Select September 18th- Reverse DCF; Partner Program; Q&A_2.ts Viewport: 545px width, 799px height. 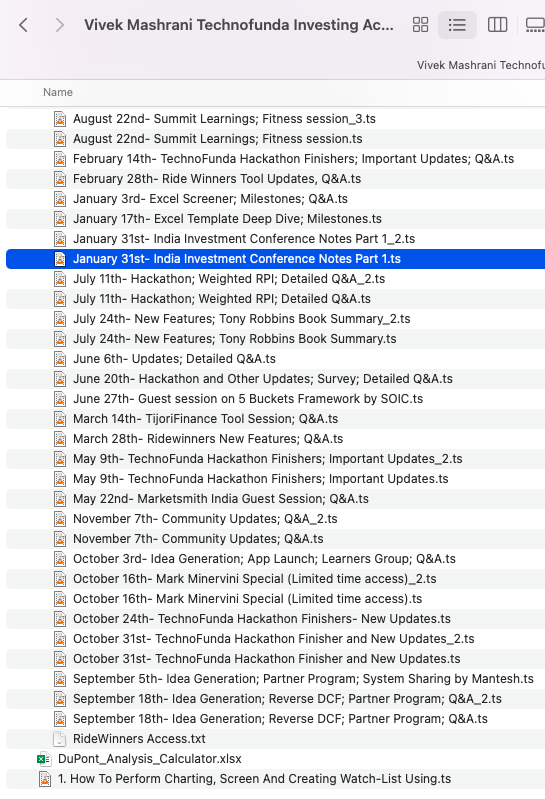click(287, 699)
